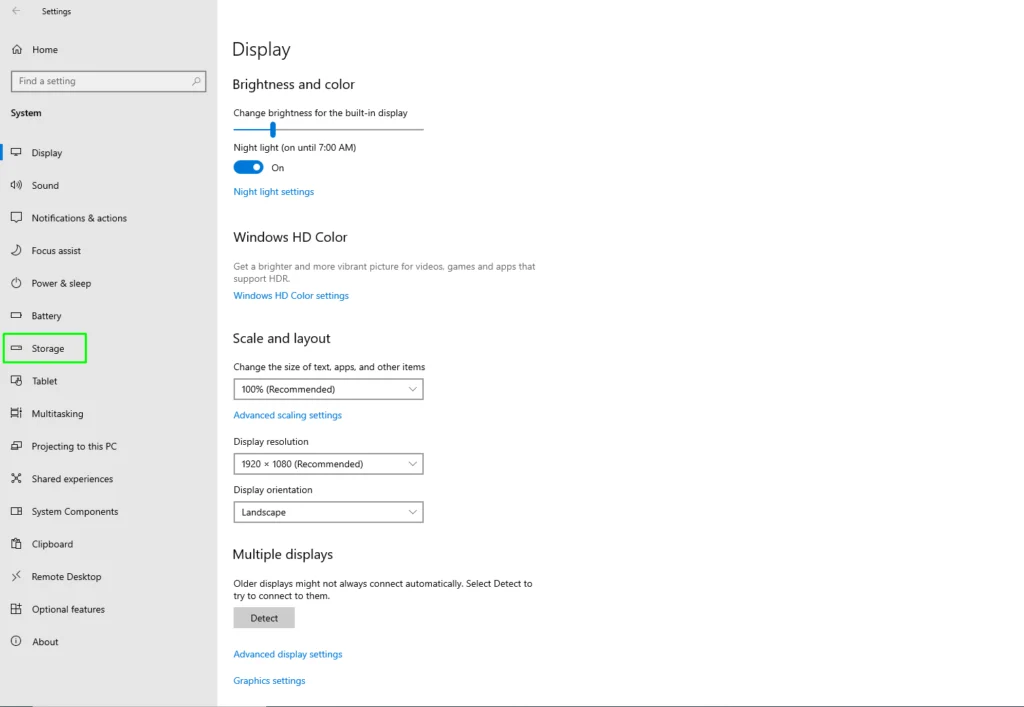Open the Multitasking settings page

(57, 414)
